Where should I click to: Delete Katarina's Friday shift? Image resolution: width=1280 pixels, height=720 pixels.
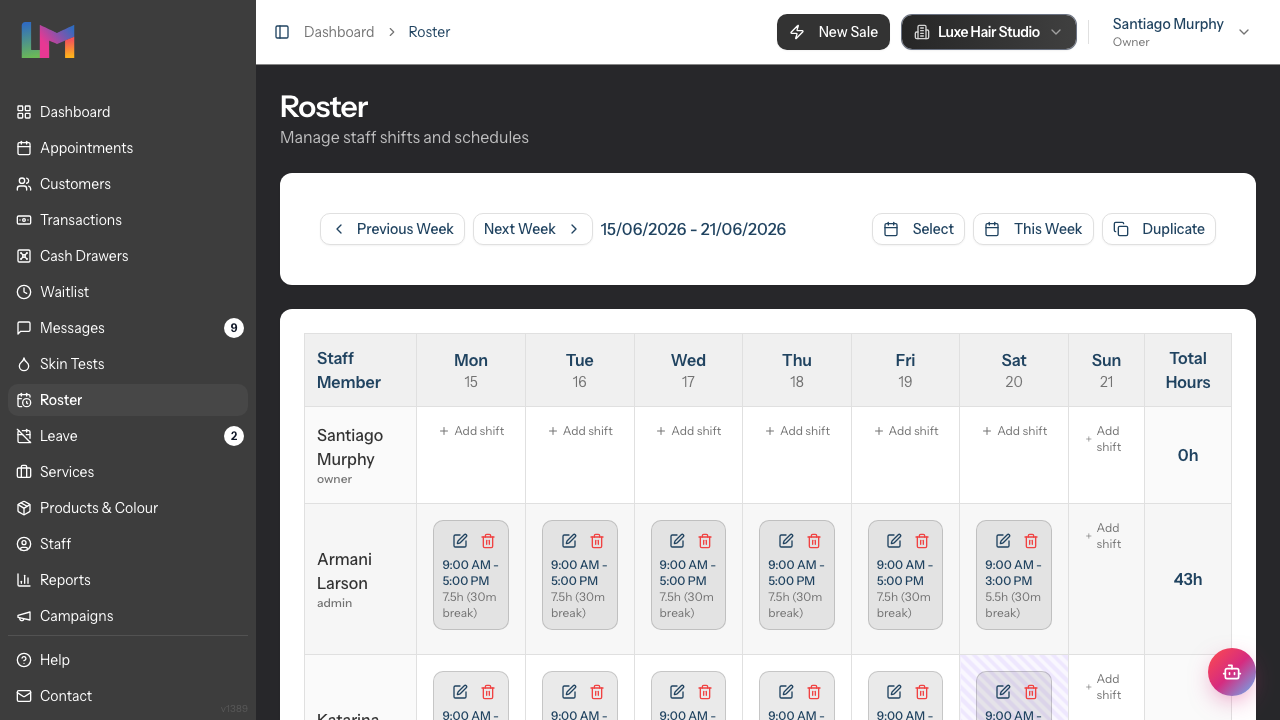(922, 692)
